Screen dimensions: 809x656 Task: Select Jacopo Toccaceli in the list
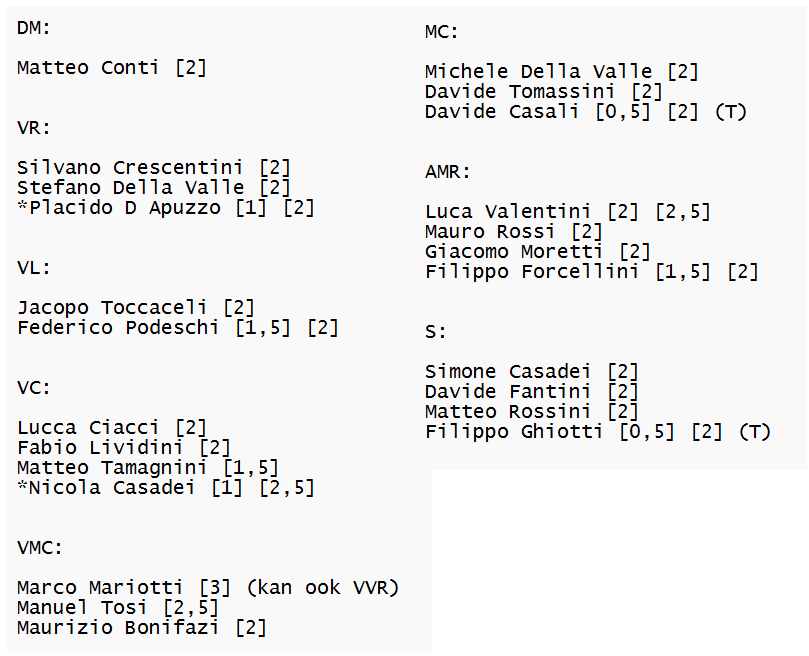click(112, 308)
